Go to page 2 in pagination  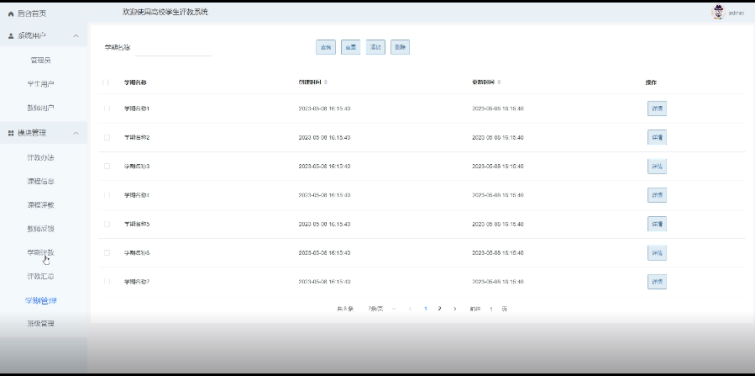pyautogui.click(x=439, y=309)
